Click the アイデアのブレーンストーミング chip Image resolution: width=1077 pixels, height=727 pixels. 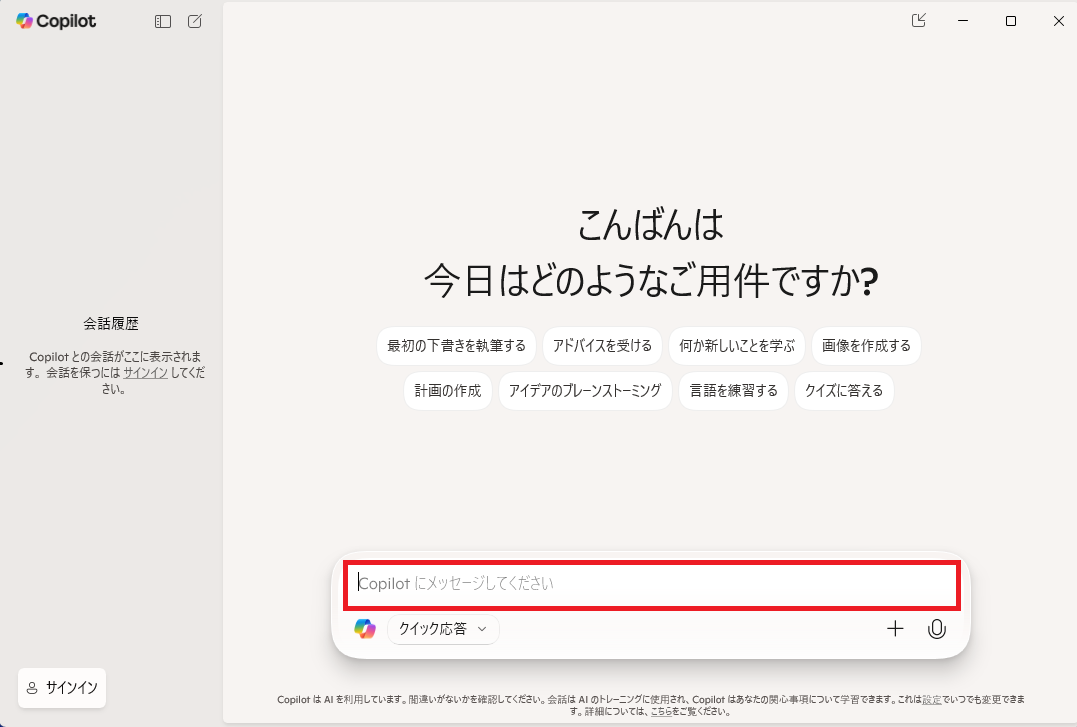click(585, 391)
